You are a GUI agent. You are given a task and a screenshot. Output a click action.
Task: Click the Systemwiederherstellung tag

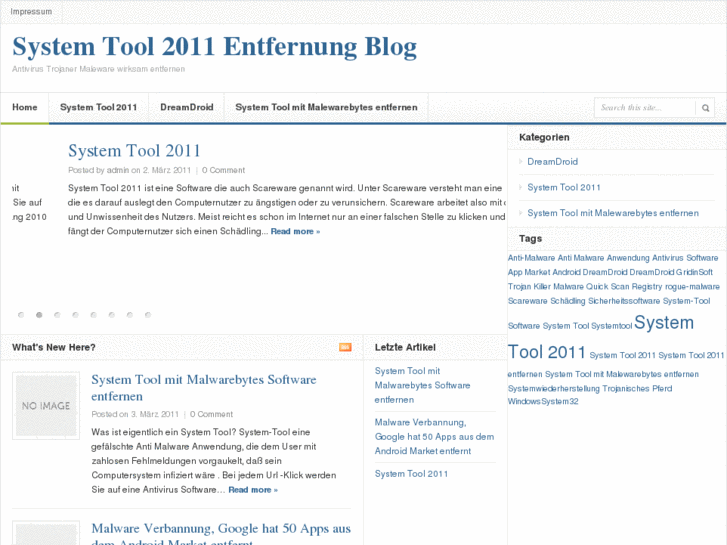coord(554,389)
